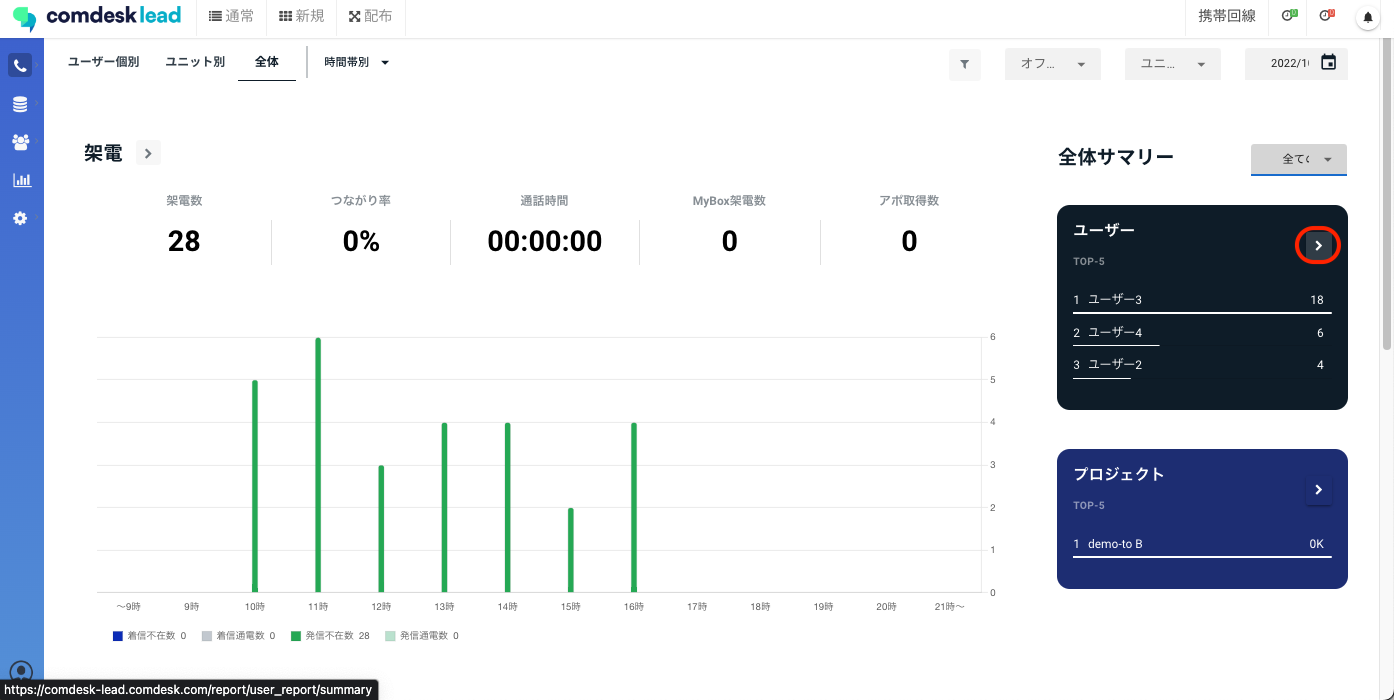Click the arrow on the ユーザー card
The image size is (1394, 700).
click(1318, 245)
